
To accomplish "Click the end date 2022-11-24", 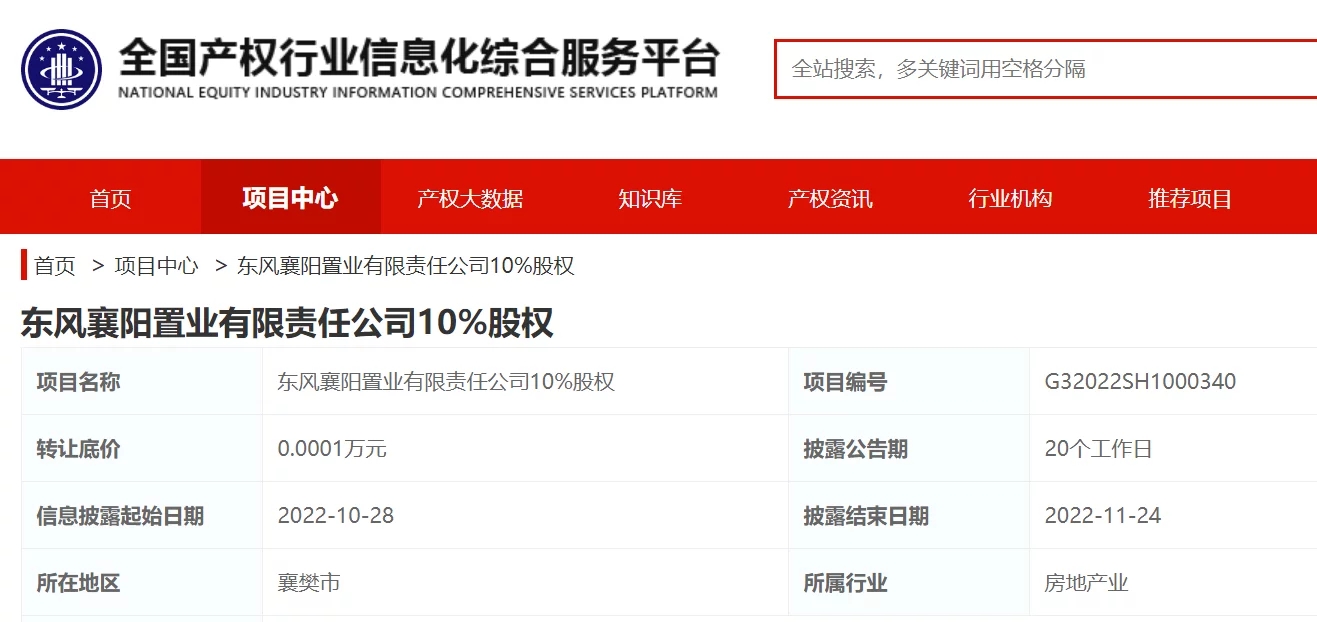I will (1103, 516).
